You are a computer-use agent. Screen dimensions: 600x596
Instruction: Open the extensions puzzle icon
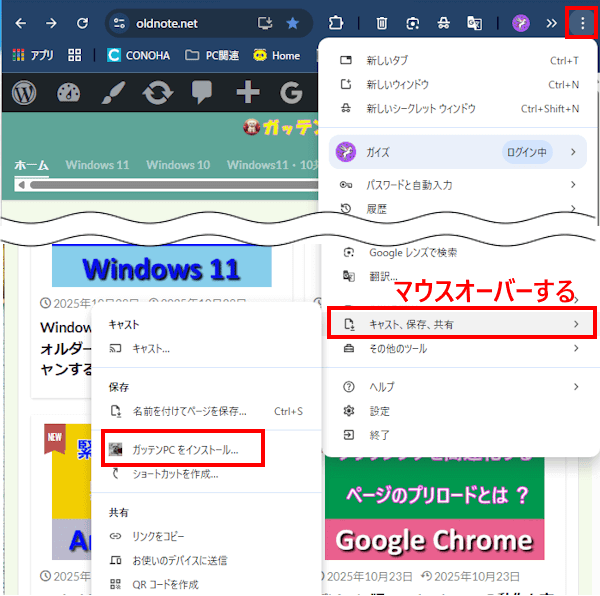point(336,23)
